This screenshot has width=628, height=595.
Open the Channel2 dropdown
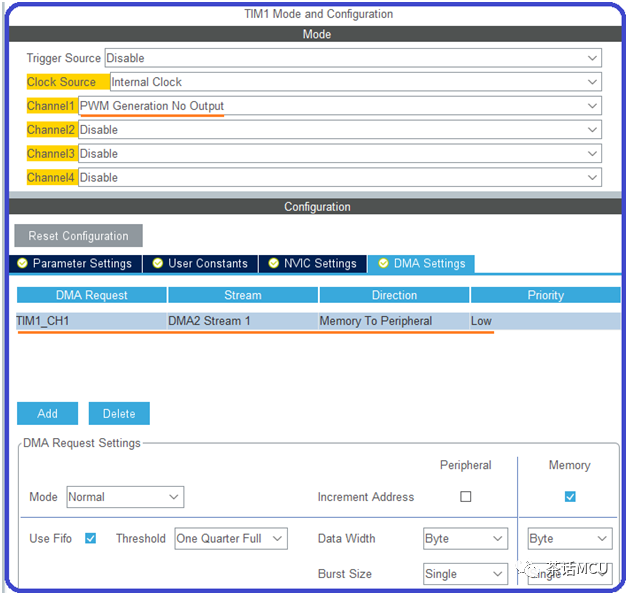pos(340,130)
